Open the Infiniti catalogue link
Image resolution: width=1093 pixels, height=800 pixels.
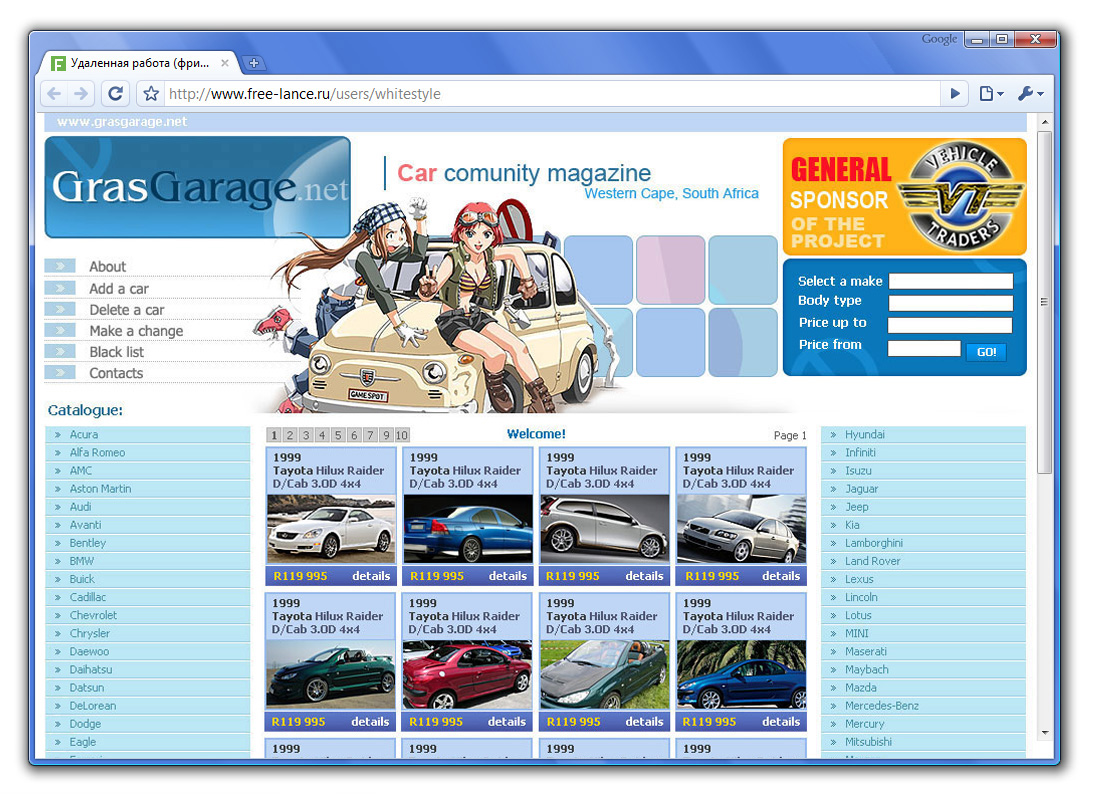[x=860, y=452]
